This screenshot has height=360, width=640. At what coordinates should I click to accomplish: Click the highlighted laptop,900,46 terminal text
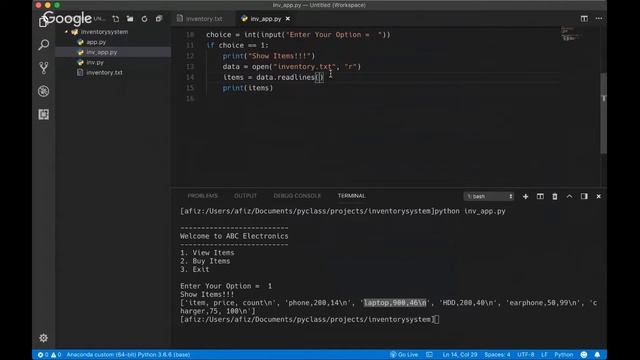click(x=395, y=303)
